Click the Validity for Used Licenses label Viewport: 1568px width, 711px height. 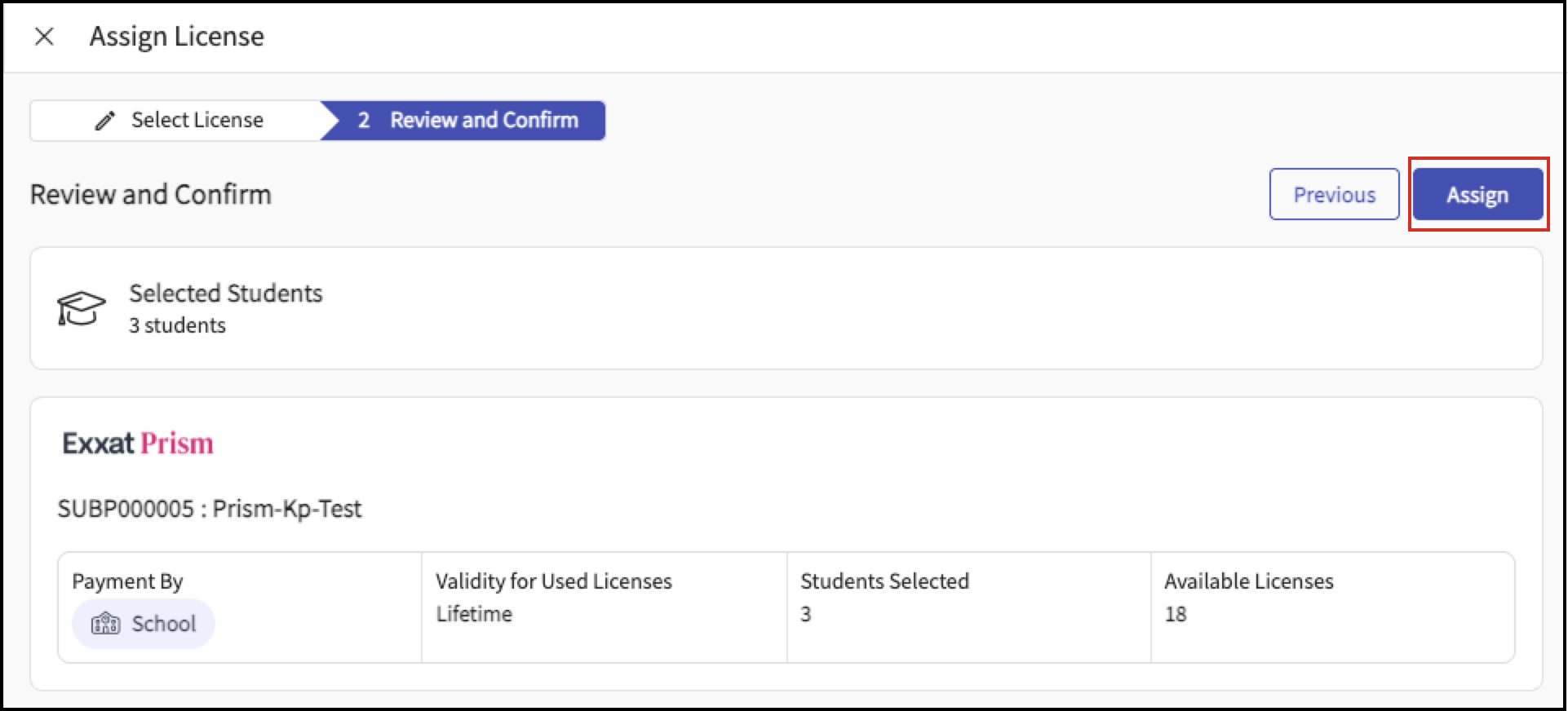coord(553,581)
